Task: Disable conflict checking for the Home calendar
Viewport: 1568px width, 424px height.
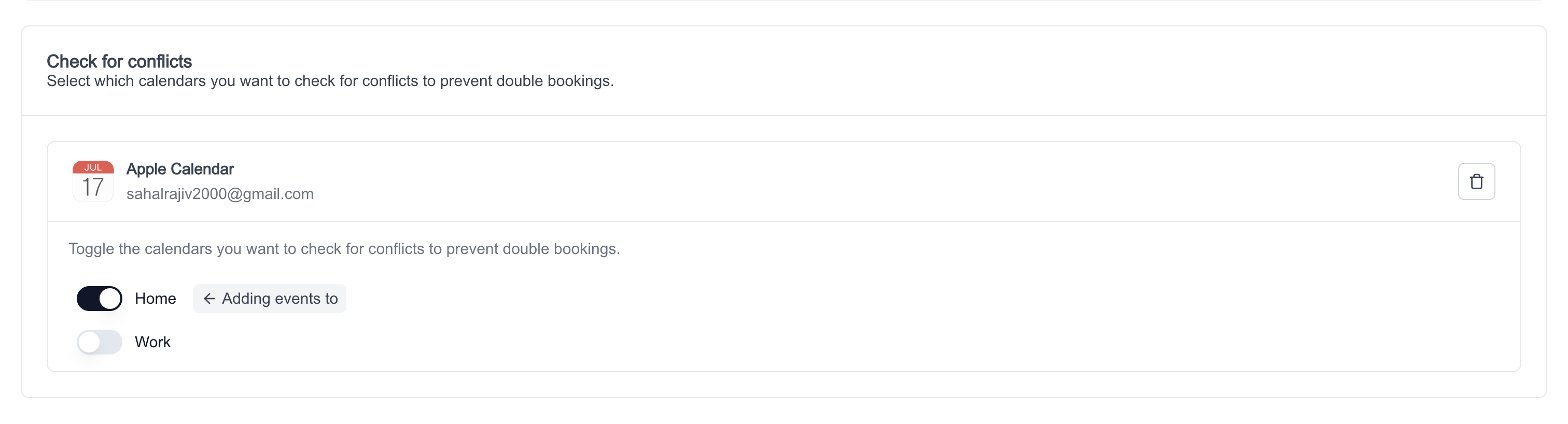Action: pyautogui.click(x=99, y=298)
